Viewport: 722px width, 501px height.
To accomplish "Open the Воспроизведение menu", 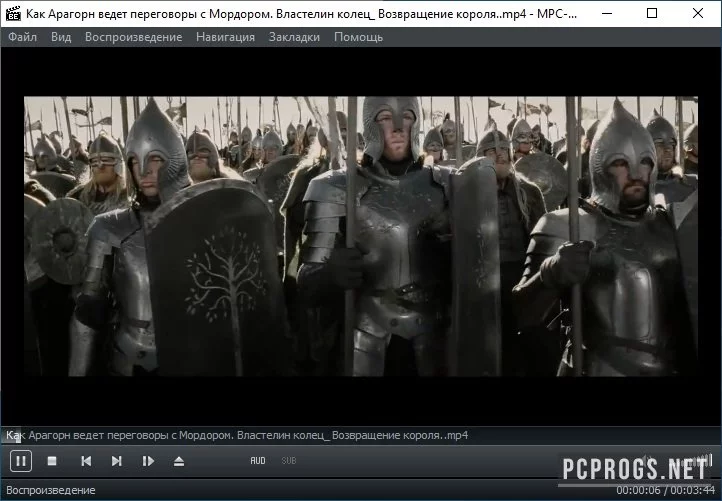I will 134,37.
